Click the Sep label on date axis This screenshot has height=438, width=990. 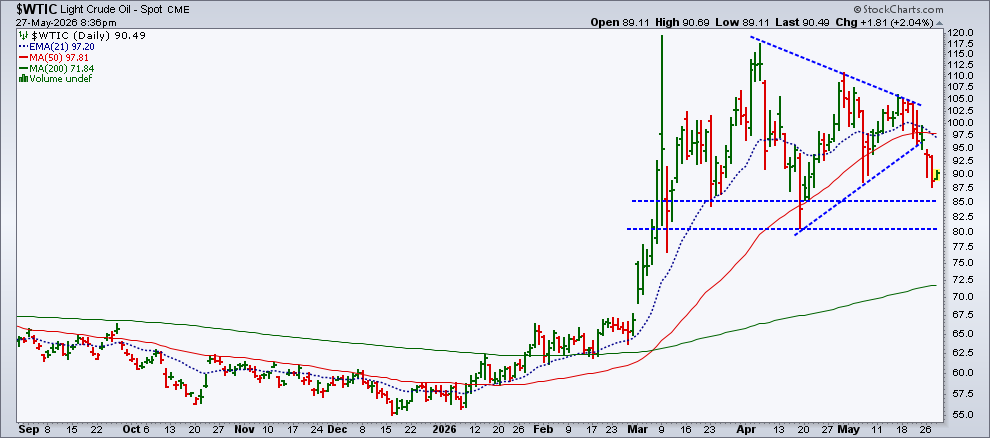(x=27, y=429)
